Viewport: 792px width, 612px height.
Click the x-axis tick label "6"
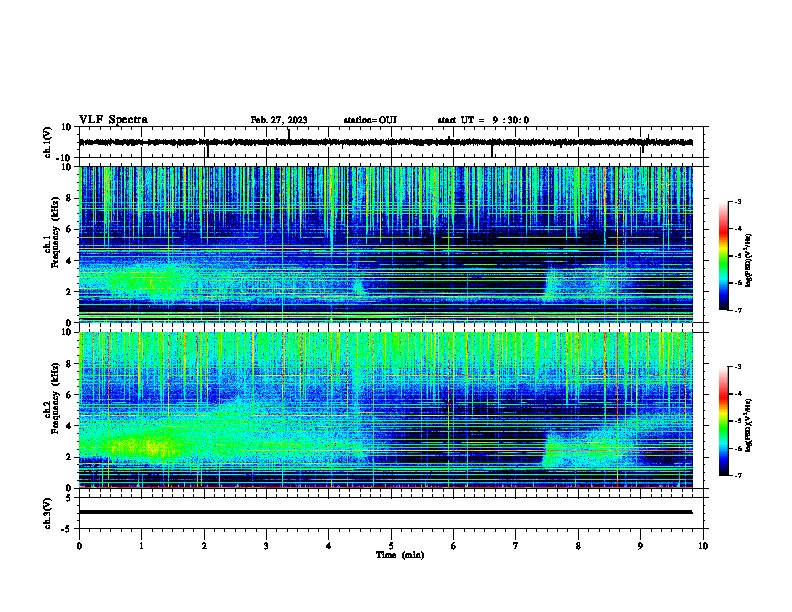[454, 546]
